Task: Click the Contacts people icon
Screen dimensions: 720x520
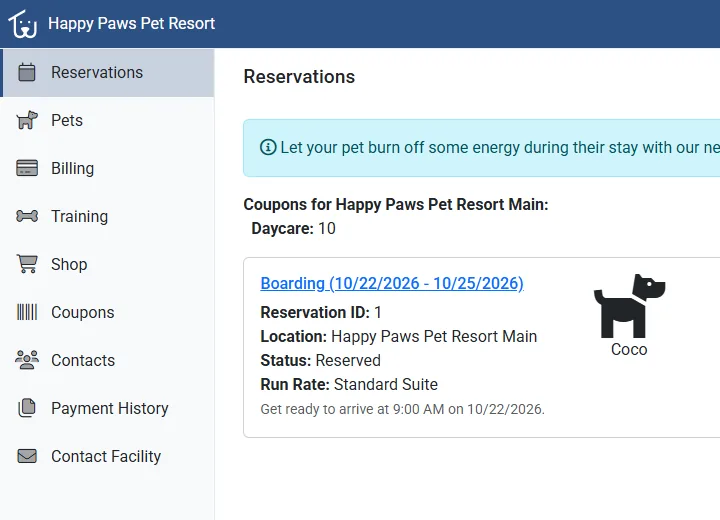Action: tap(27, 360)
